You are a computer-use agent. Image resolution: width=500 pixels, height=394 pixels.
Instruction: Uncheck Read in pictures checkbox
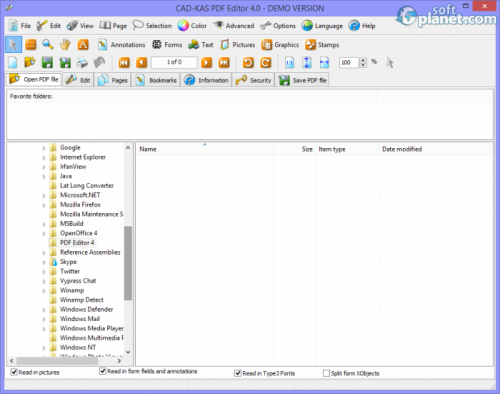(14, 372)
